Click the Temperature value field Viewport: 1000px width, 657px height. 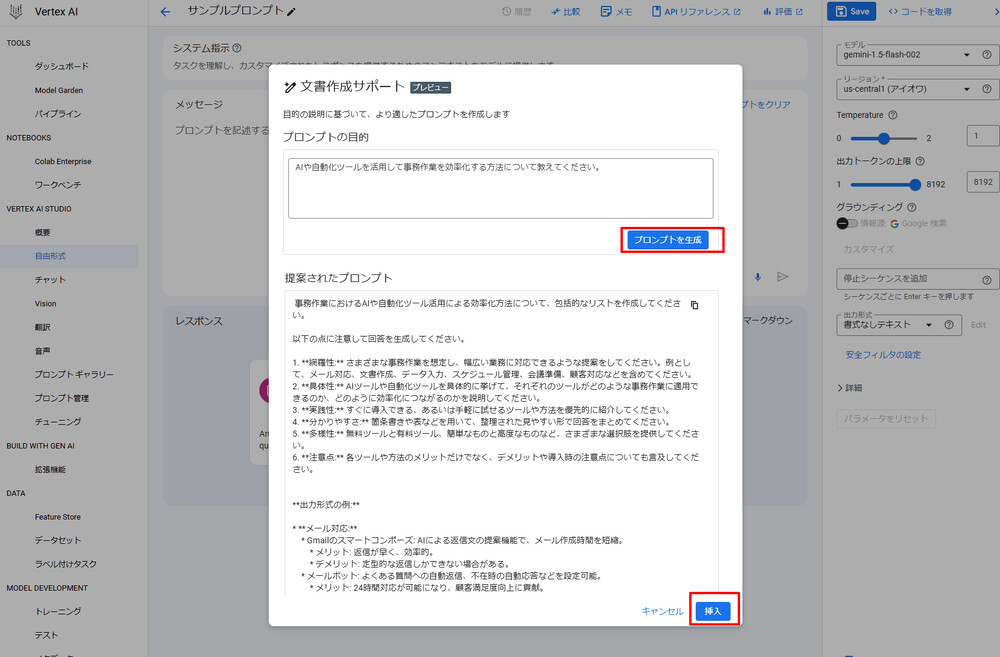click(x=983, y=136)
